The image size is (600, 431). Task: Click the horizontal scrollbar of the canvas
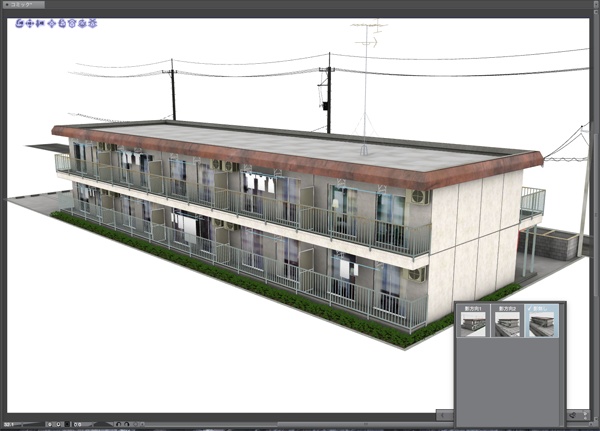[365, 424]
